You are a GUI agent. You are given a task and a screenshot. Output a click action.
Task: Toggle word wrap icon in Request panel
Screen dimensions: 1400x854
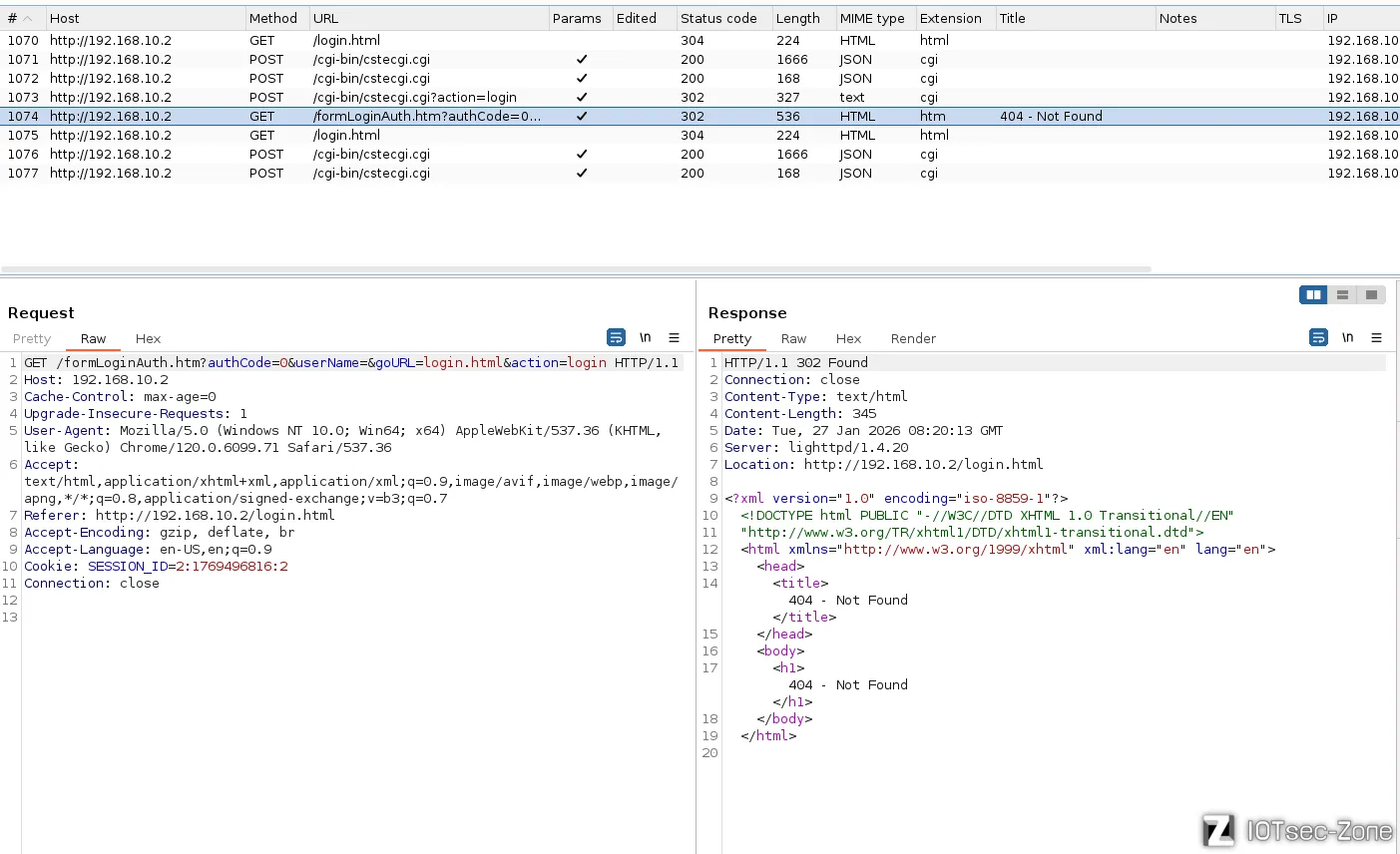tap(616, 338)
